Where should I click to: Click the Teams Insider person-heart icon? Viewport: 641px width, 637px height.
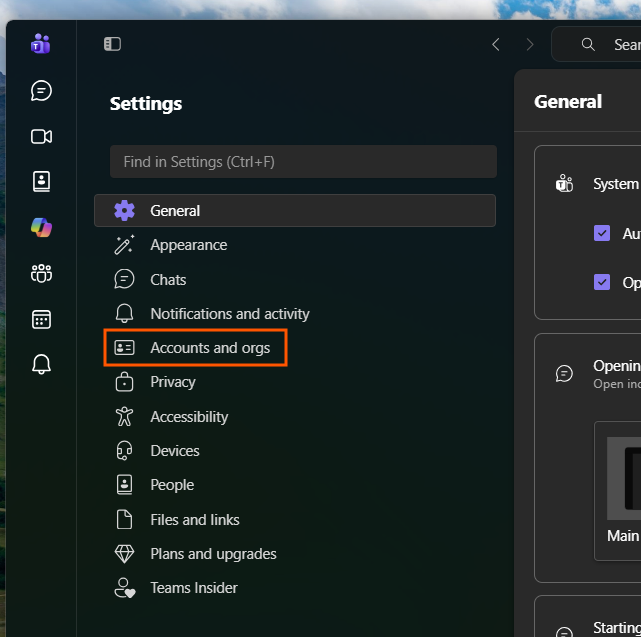pyautogui.click(x=125, y=588)
